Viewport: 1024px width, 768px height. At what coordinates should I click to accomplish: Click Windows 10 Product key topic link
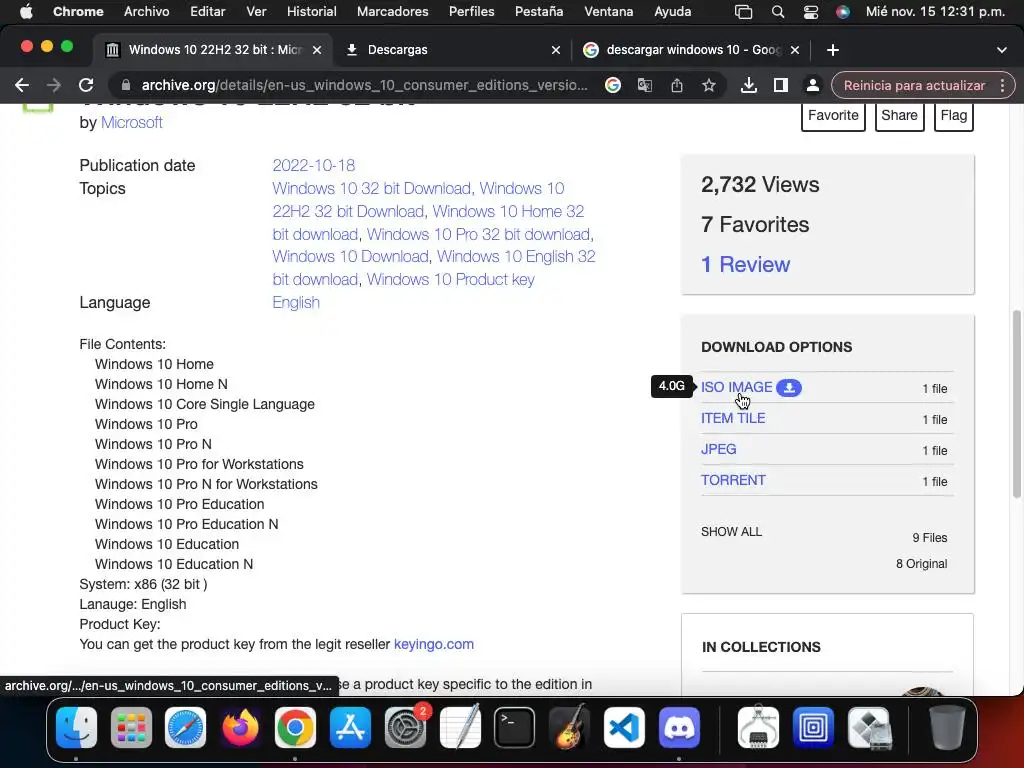coord(451,280)
